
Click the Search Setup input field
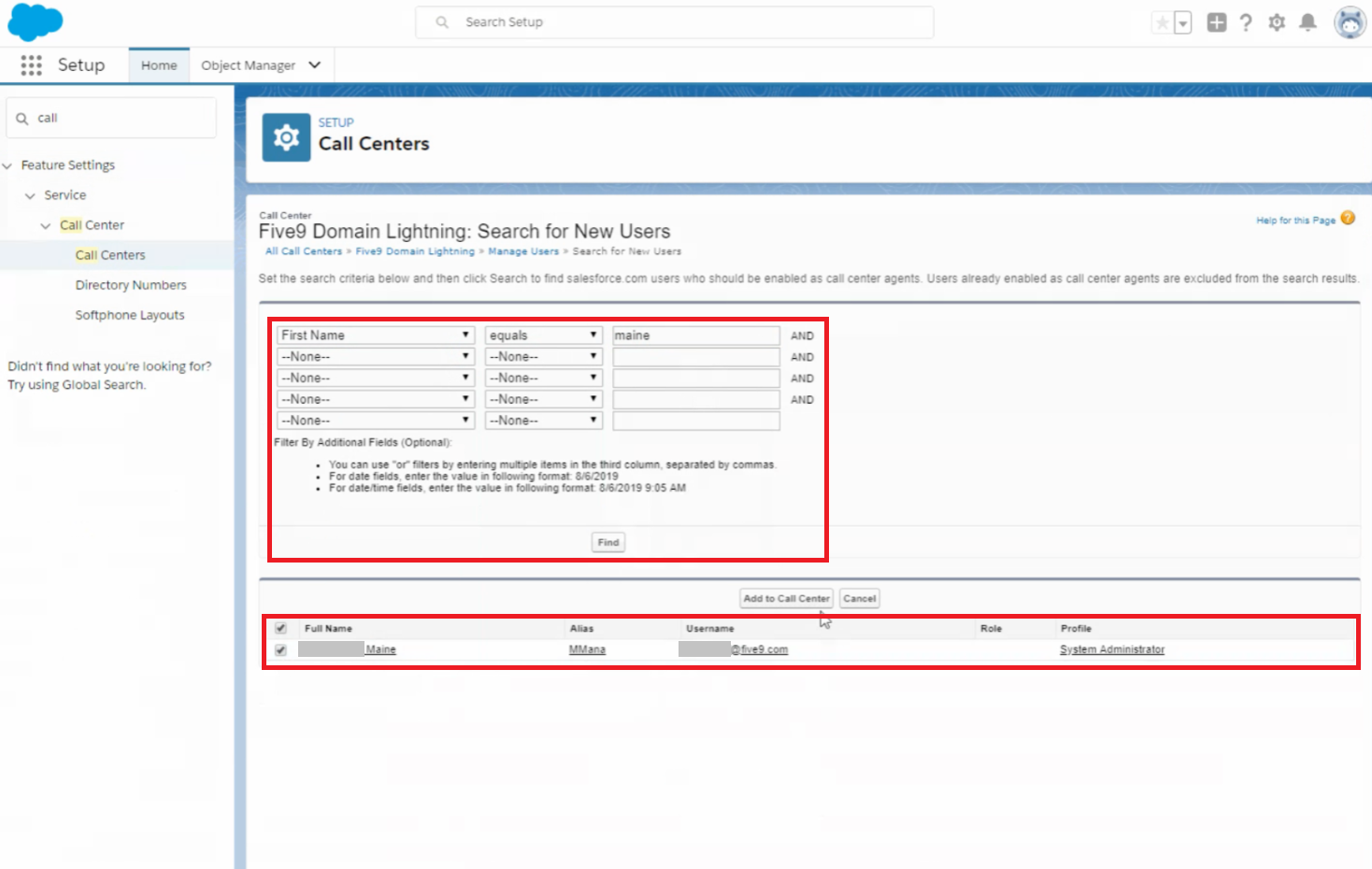(x=674, y=22)
